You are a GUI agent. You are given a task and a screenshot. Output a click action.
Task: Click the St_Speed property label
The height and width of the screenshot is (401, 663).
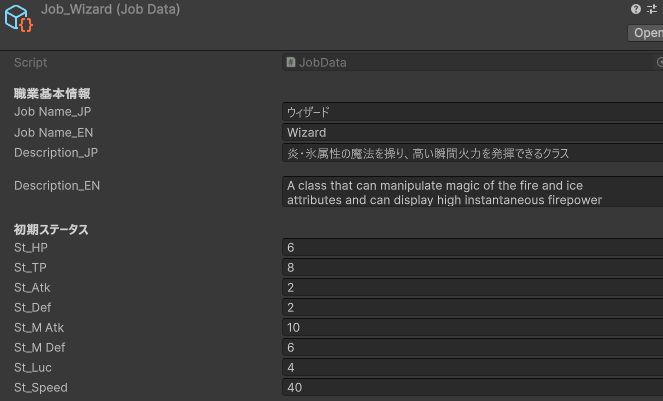tap(41, 387)
